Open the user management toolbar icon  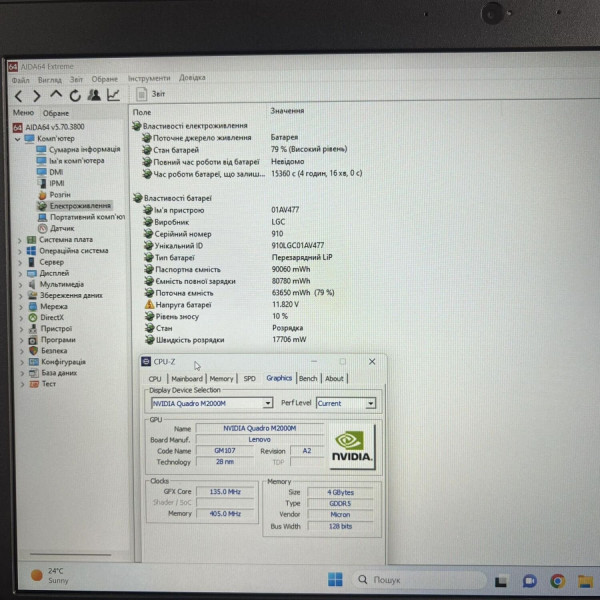coord(94,95)
